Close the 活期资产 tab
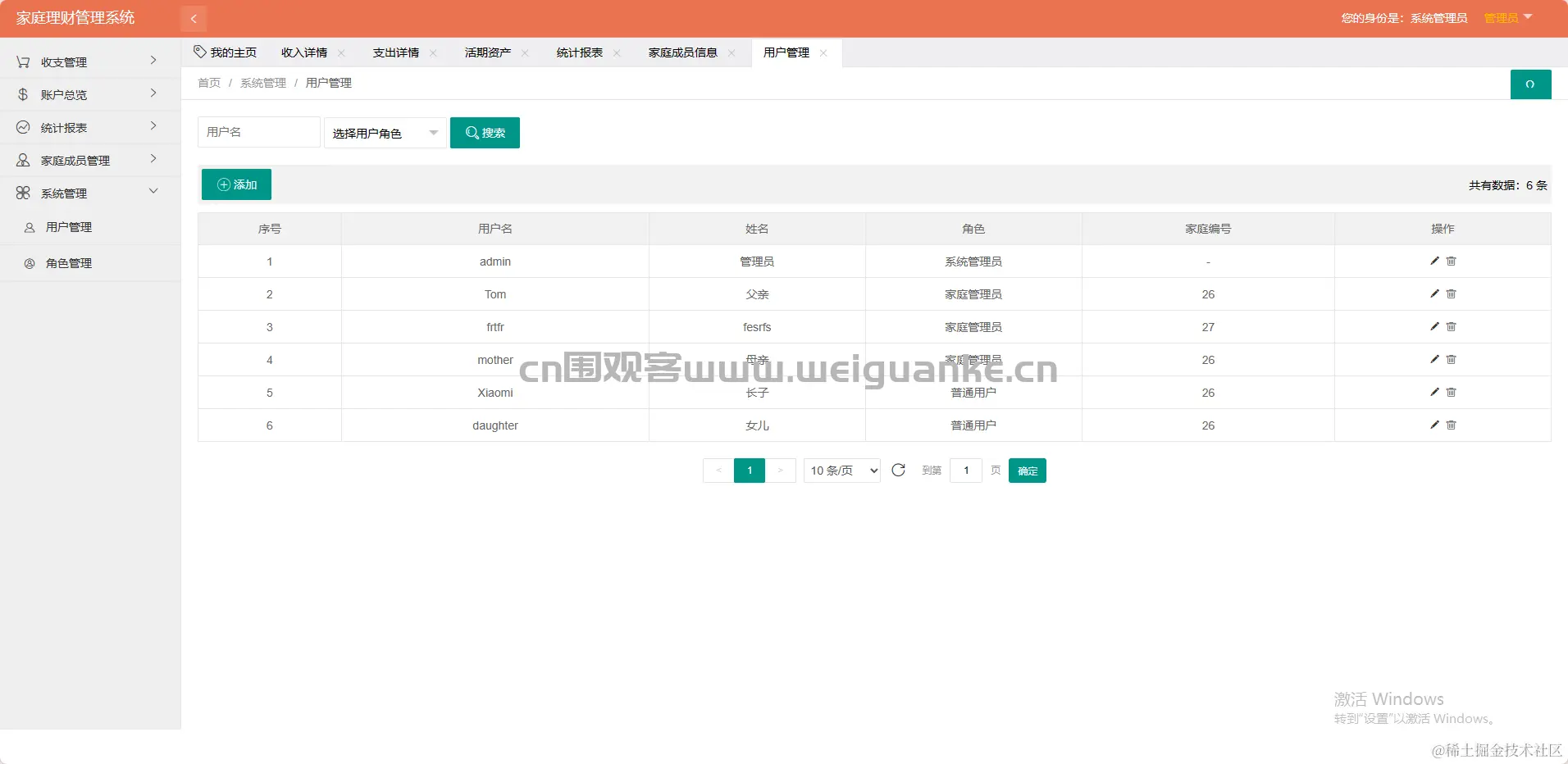This screenshot has width=1568, height=764. [x=525, y=53]
